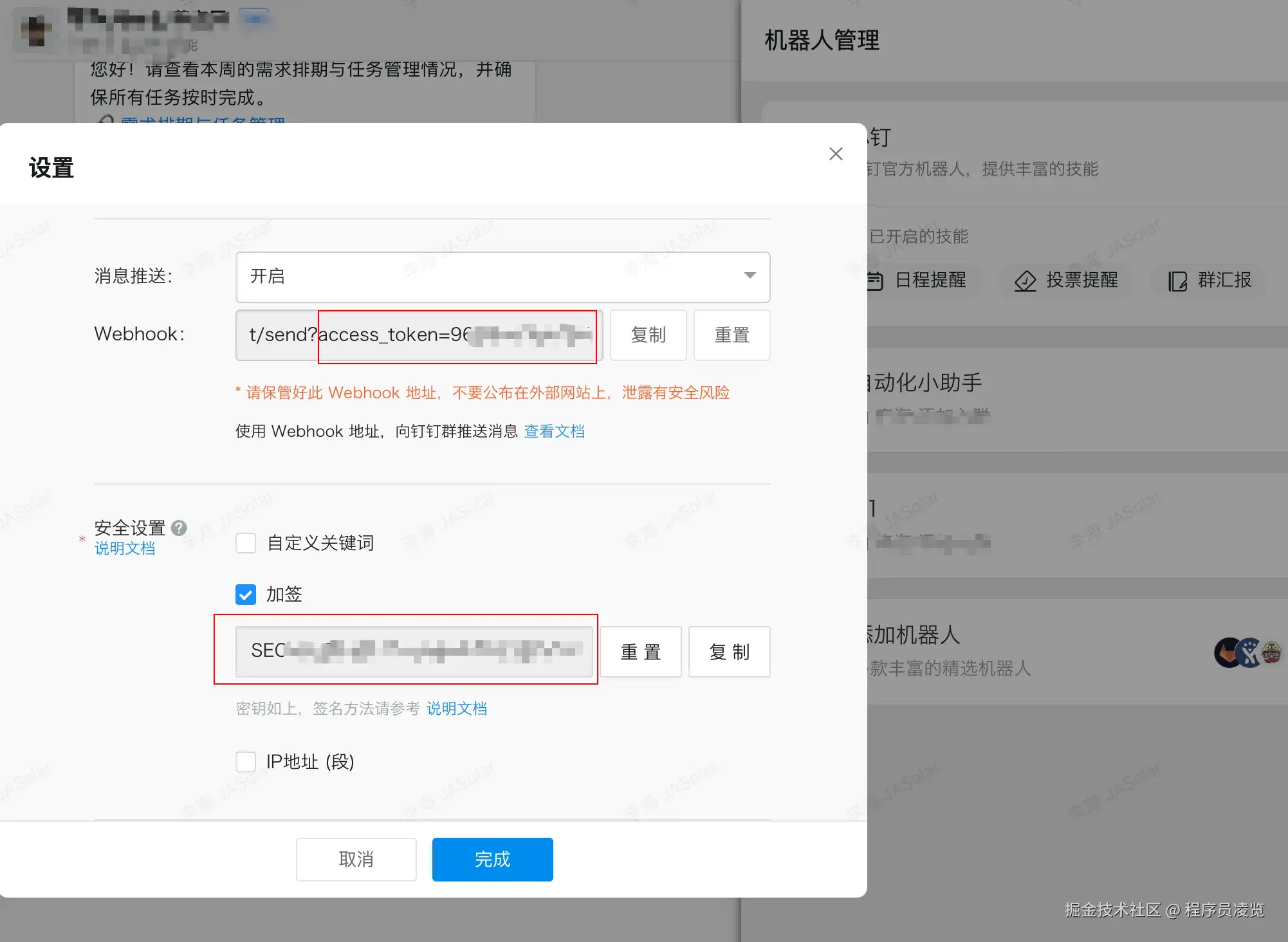Enable the 自定义关键词 checkbox
The width and height of the screenshot is (1288, 942).
246,543
